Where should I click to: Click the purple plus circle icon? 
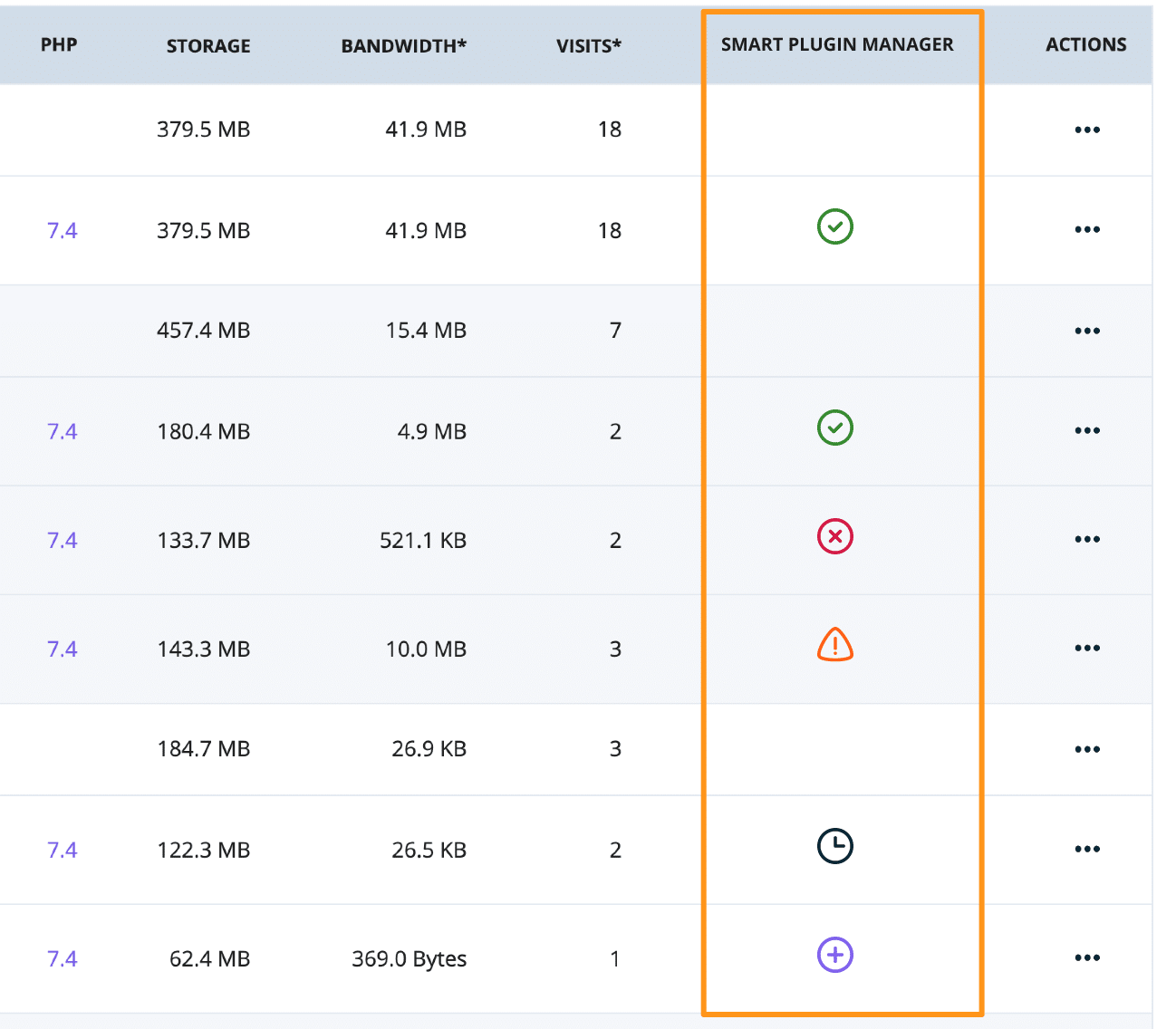(x=834, y=955)
